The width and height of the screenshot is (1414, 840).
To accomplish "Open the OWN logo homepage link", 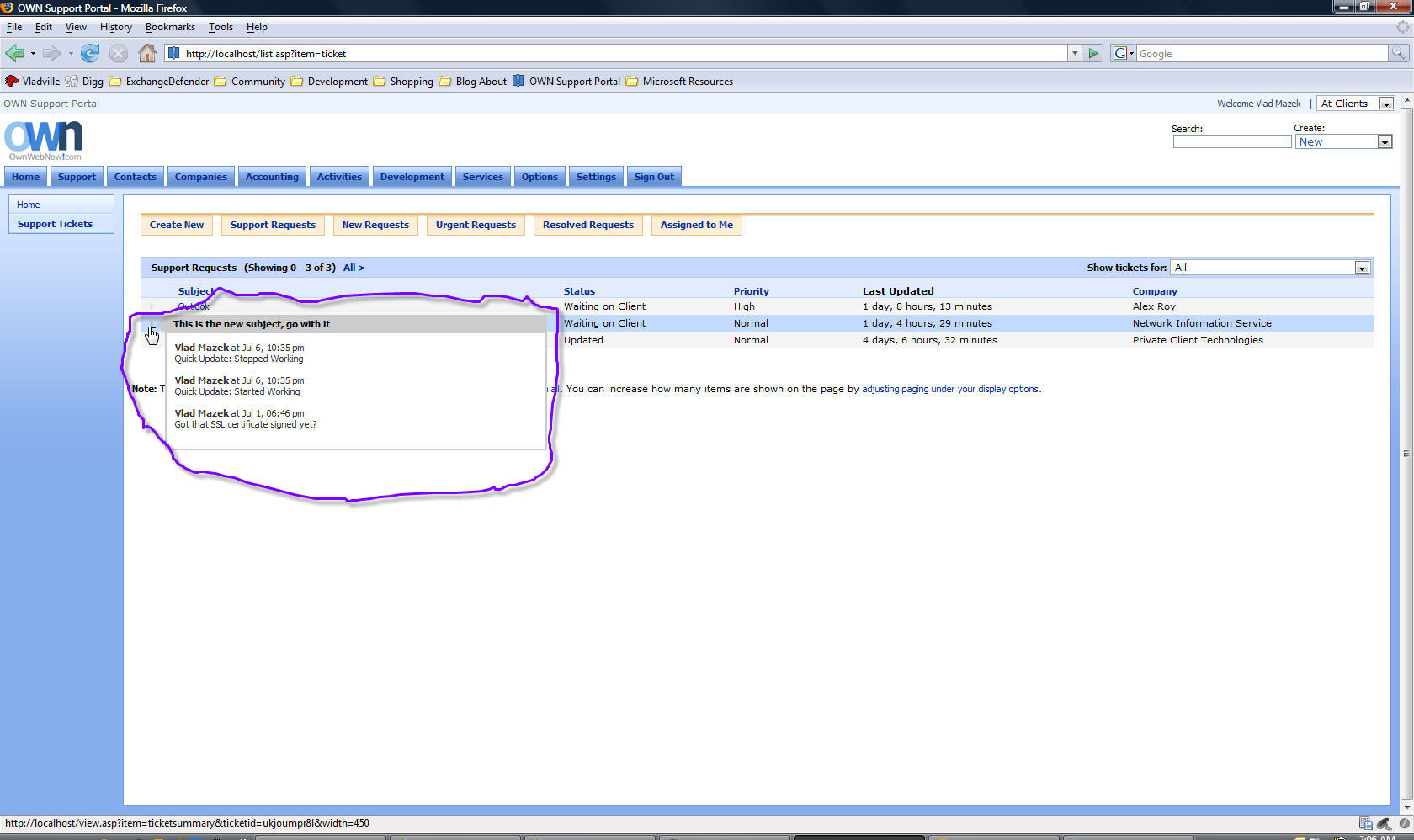I will point(44,140).
